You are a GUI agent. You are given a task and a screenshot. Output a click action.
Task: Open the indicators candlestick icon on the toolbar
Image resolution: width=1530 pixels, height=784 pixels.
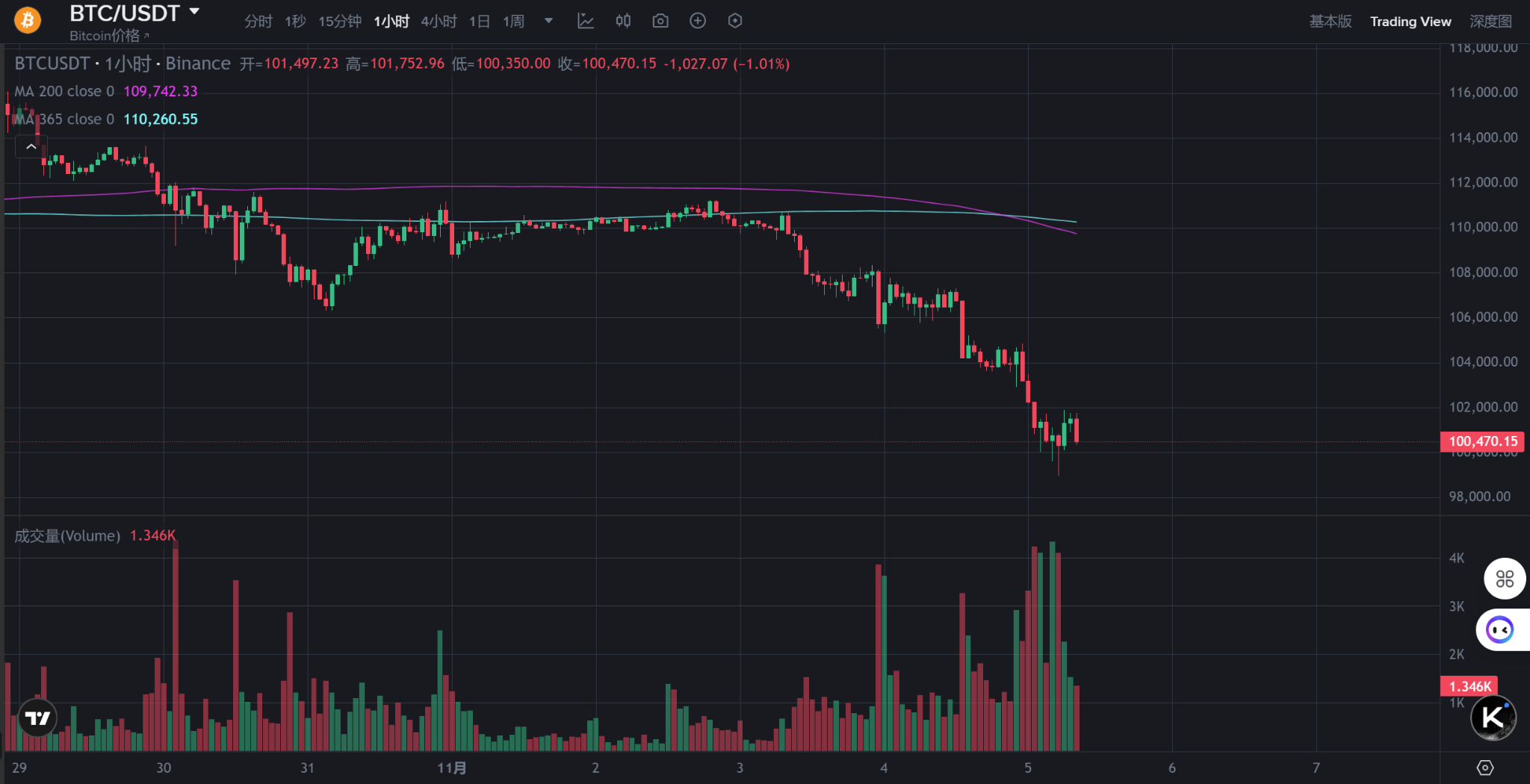point(623,20)
